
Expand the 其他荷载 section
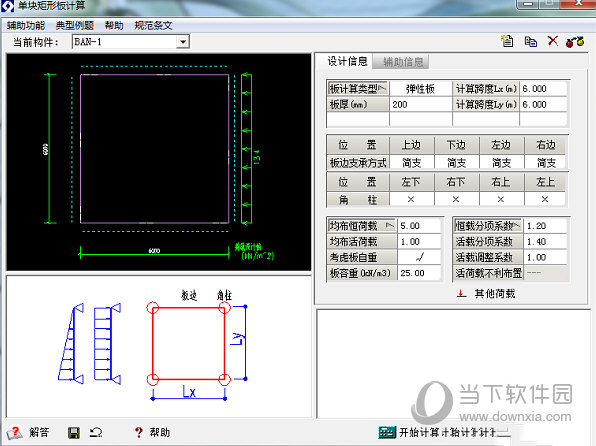tap(487, 294)
